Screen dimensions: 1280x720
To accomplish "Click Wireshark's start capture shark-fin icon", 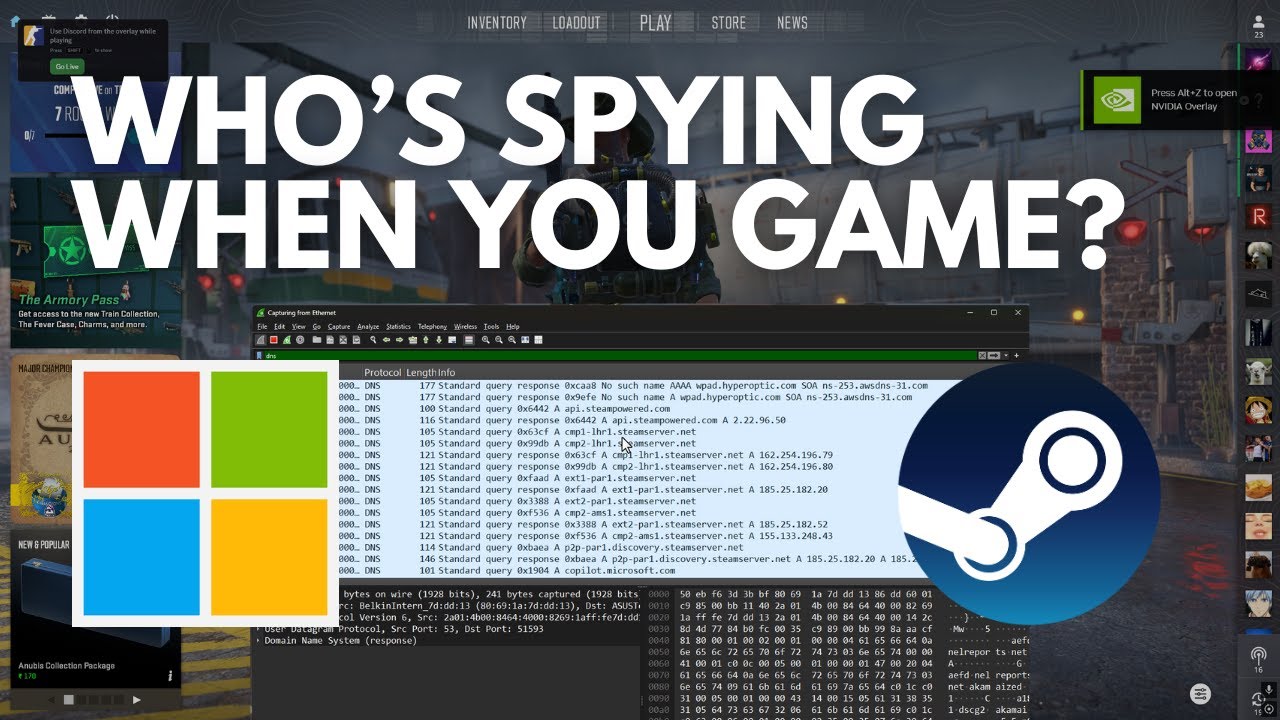I will 261,340.
